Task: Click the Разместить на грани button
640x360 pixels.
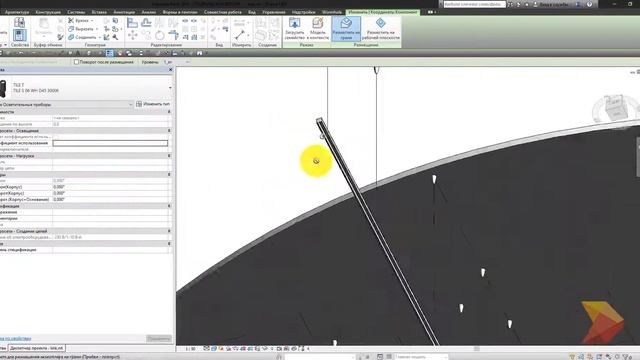Action: click(346, 29)
